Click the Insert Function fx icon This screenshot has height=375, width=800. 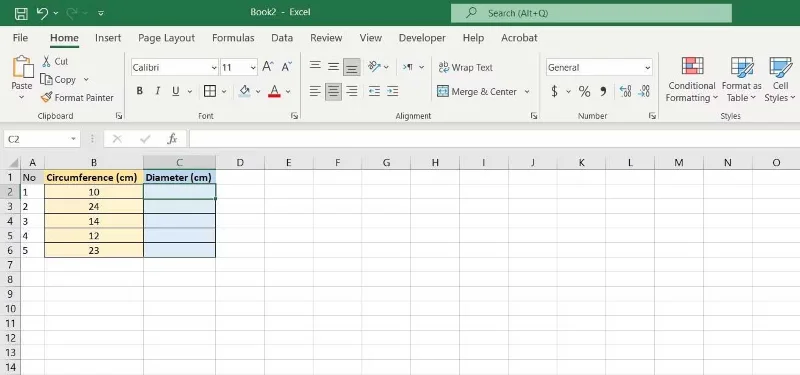(172, 138)
